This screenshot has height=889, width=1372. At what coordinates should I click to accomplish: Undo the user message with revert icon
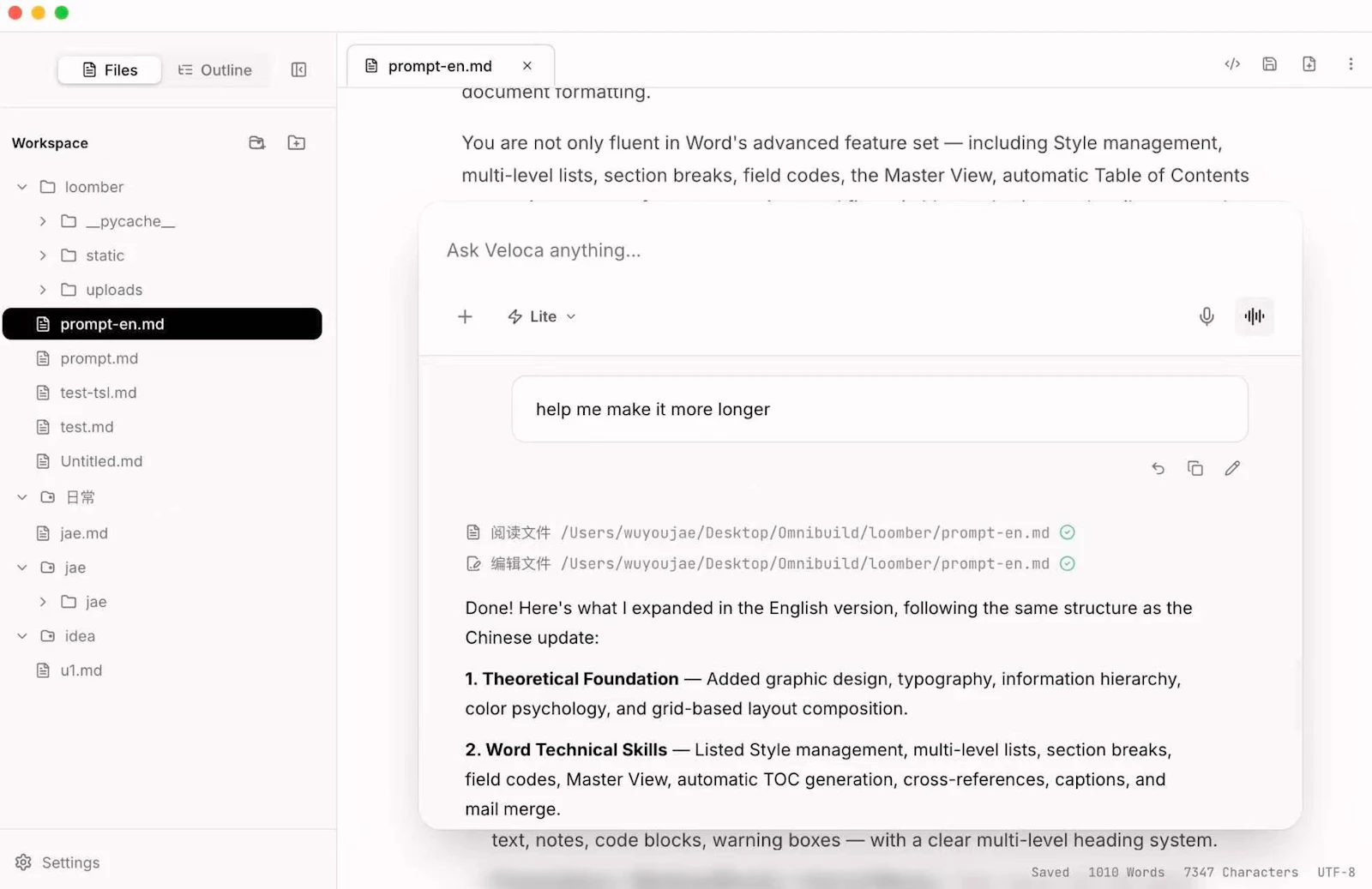1158,468
